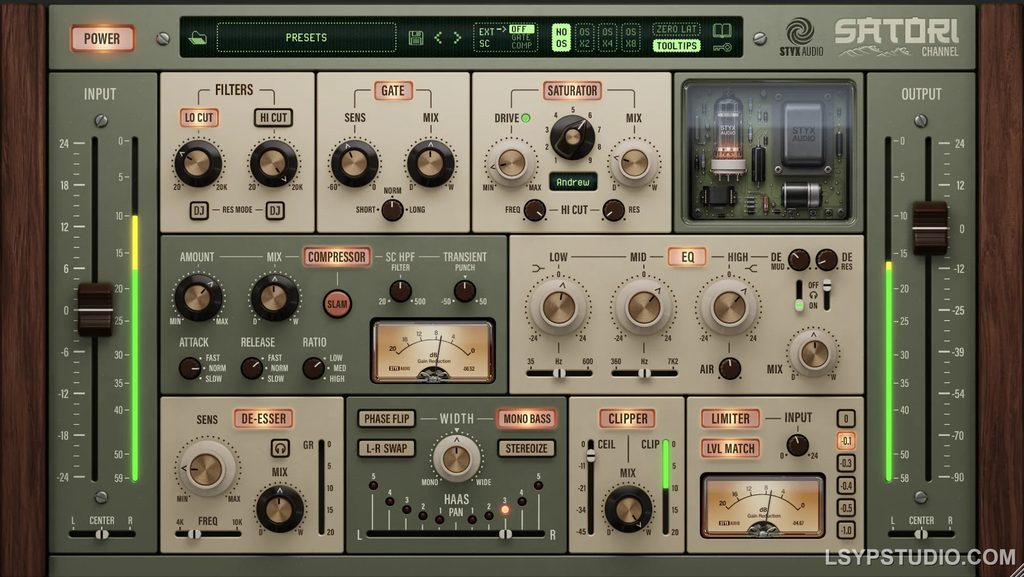This screenshot has height=577, width=1024.
Task: Click the high shelf EQ shape icon
Action: pyautogui.click(x=751, y=268)
